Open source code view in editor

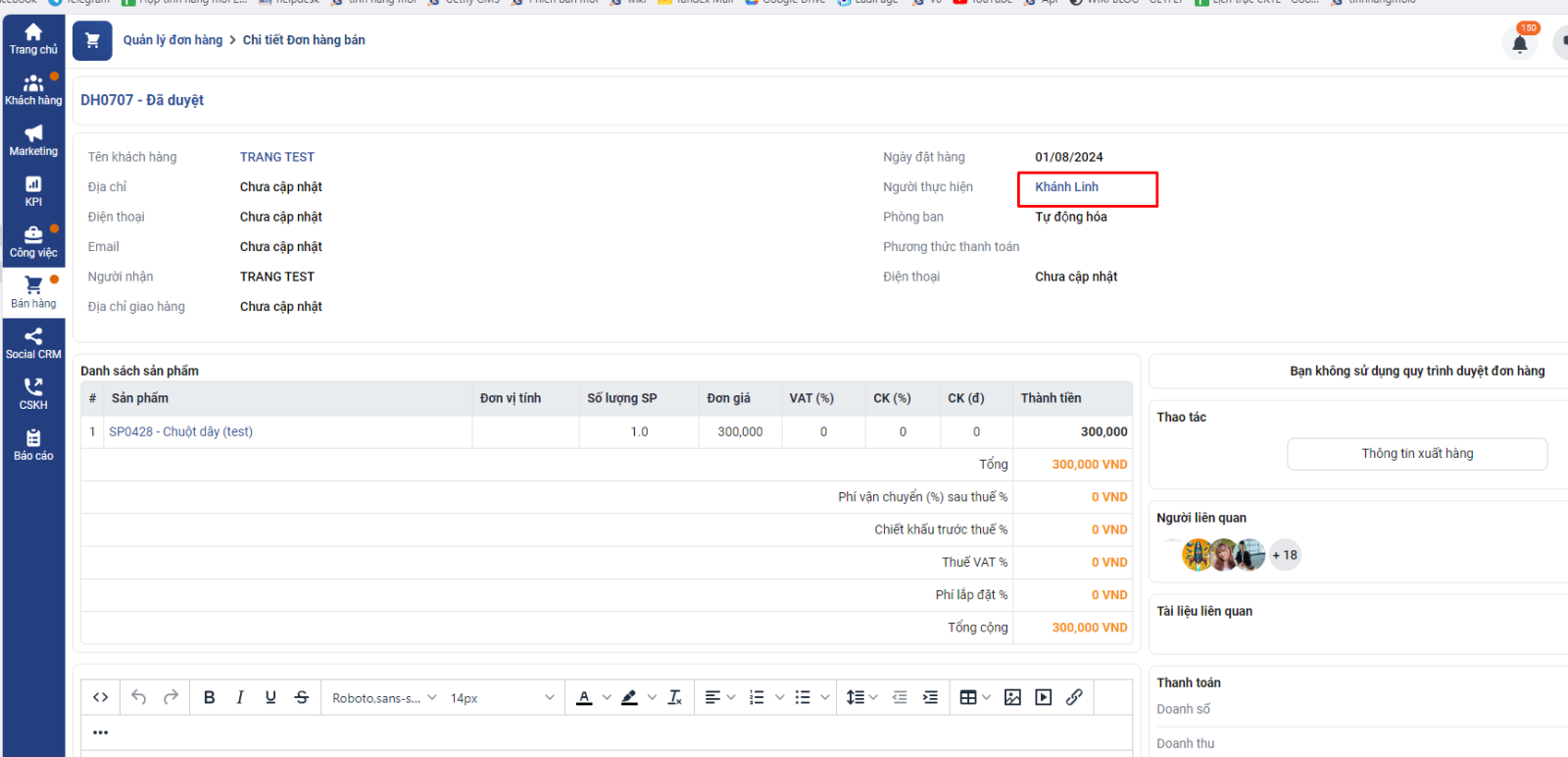click(x=100, y=697)
